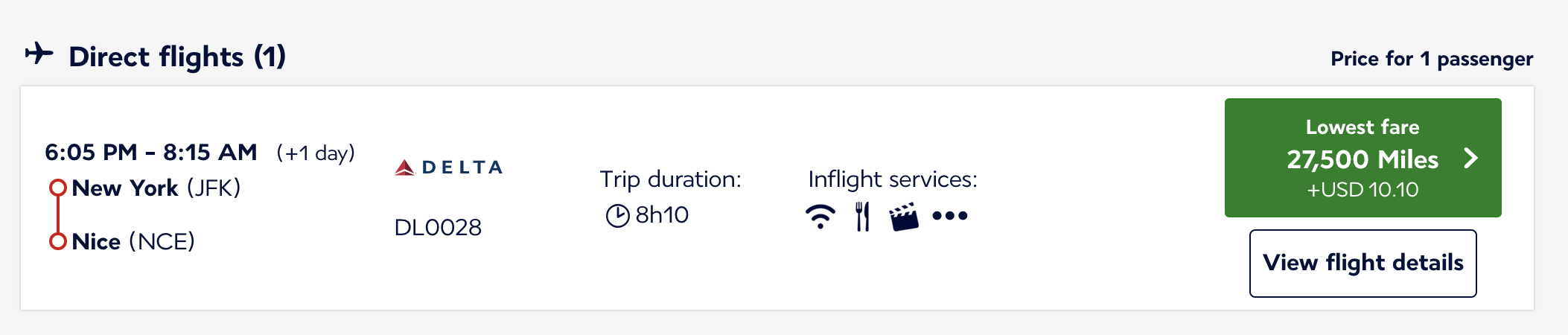
Task: Click the Wi-Fi inflight service icon
Action: click(x=820, y=217)
